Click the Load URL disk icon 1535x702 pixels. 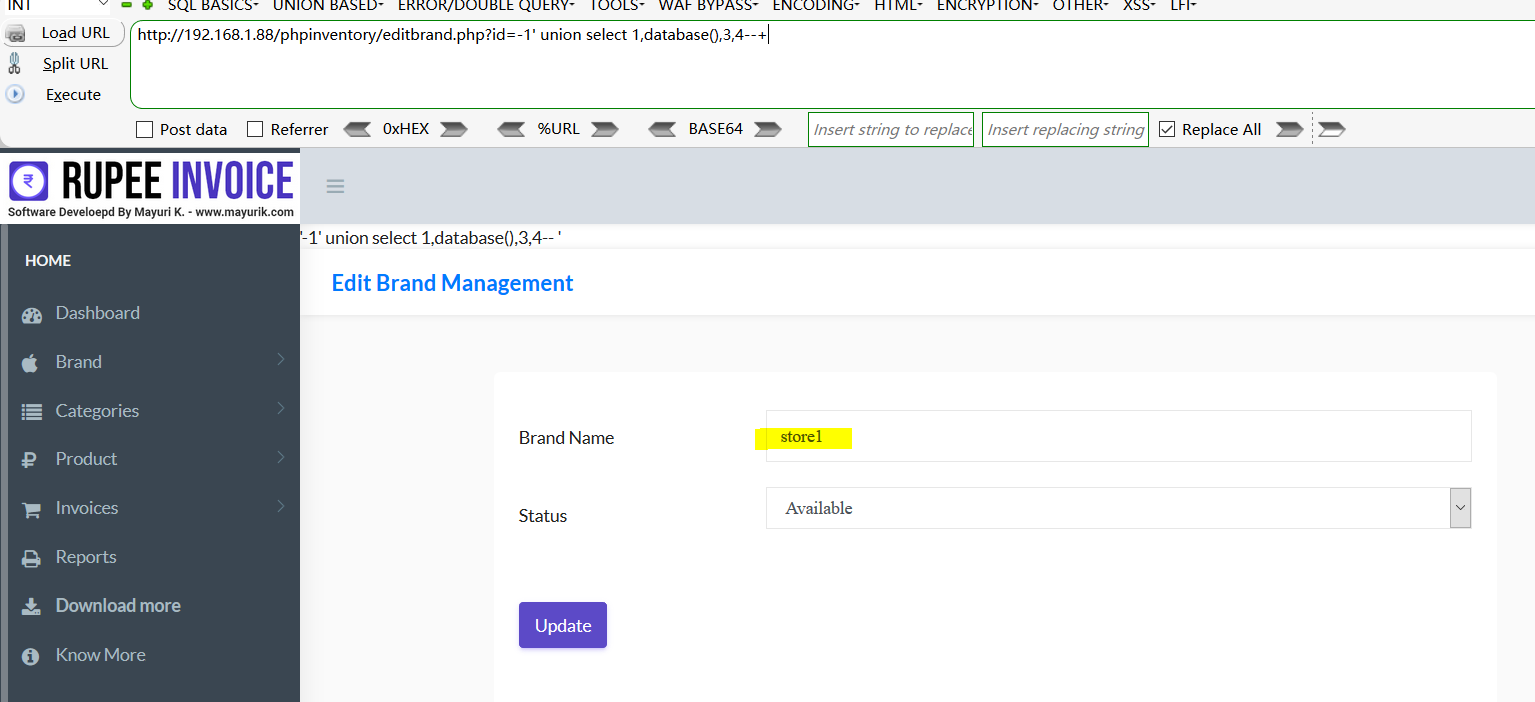tap(15, 34)
